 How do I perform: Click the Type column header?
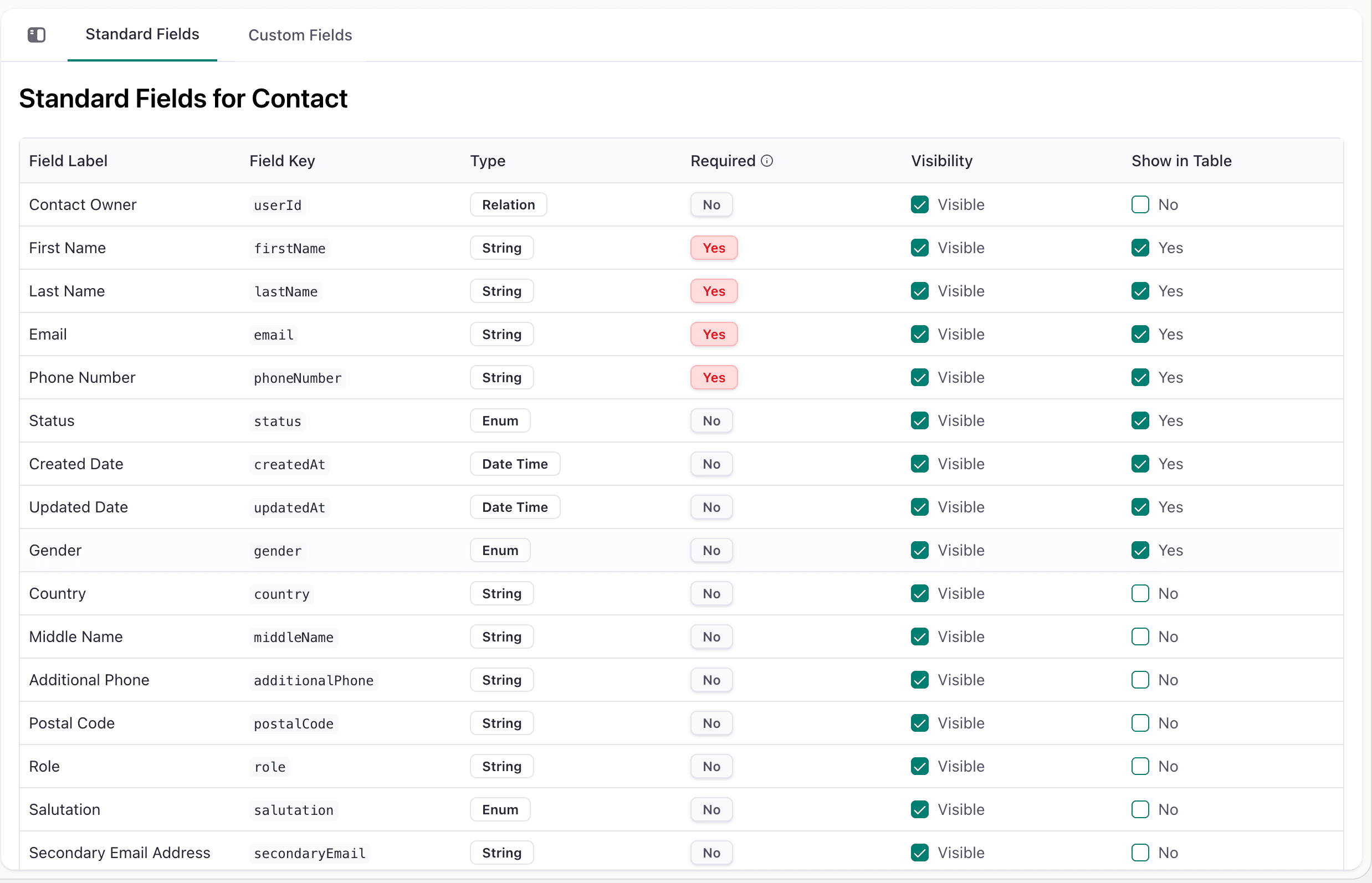coord(488,161)
